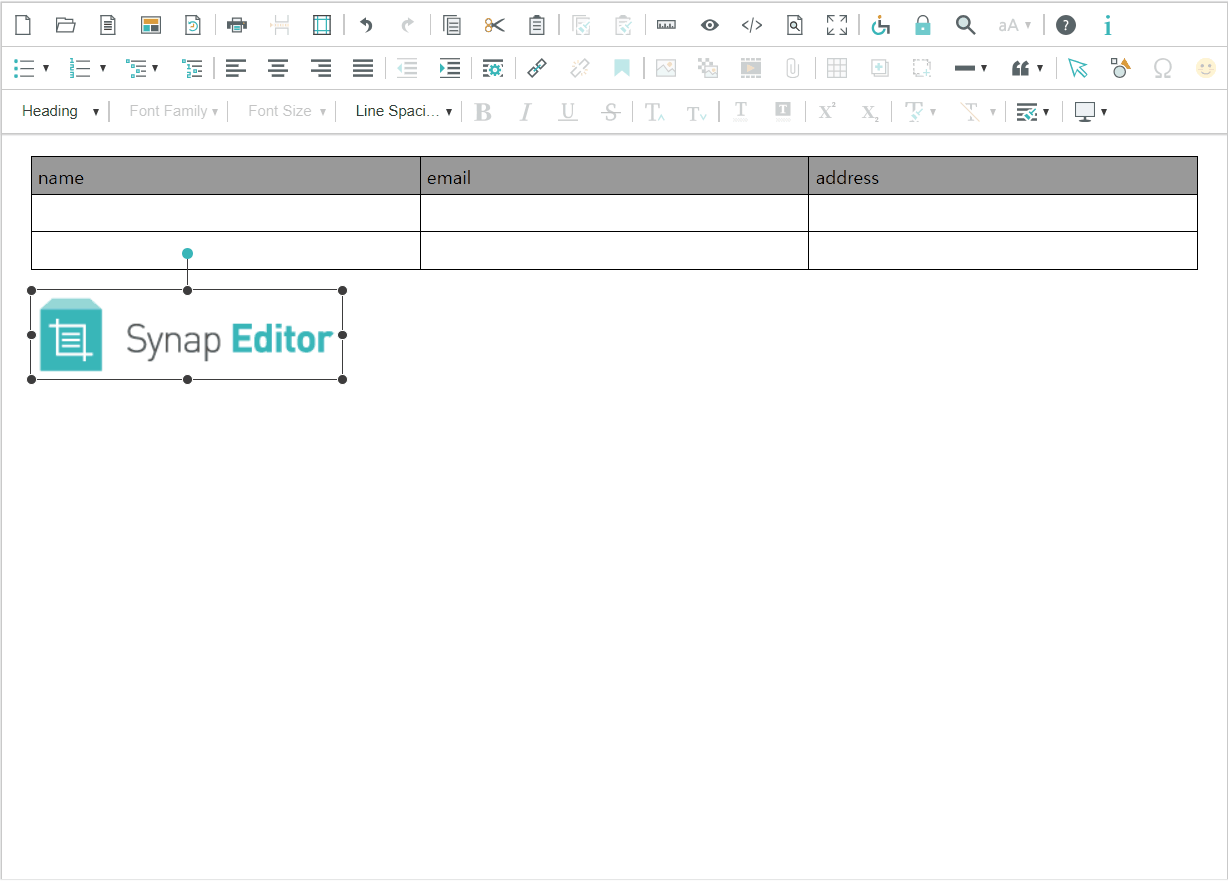Click the numbered outline list icon
The width and height of the screenshot is (1228, 887).
[192, 68]
